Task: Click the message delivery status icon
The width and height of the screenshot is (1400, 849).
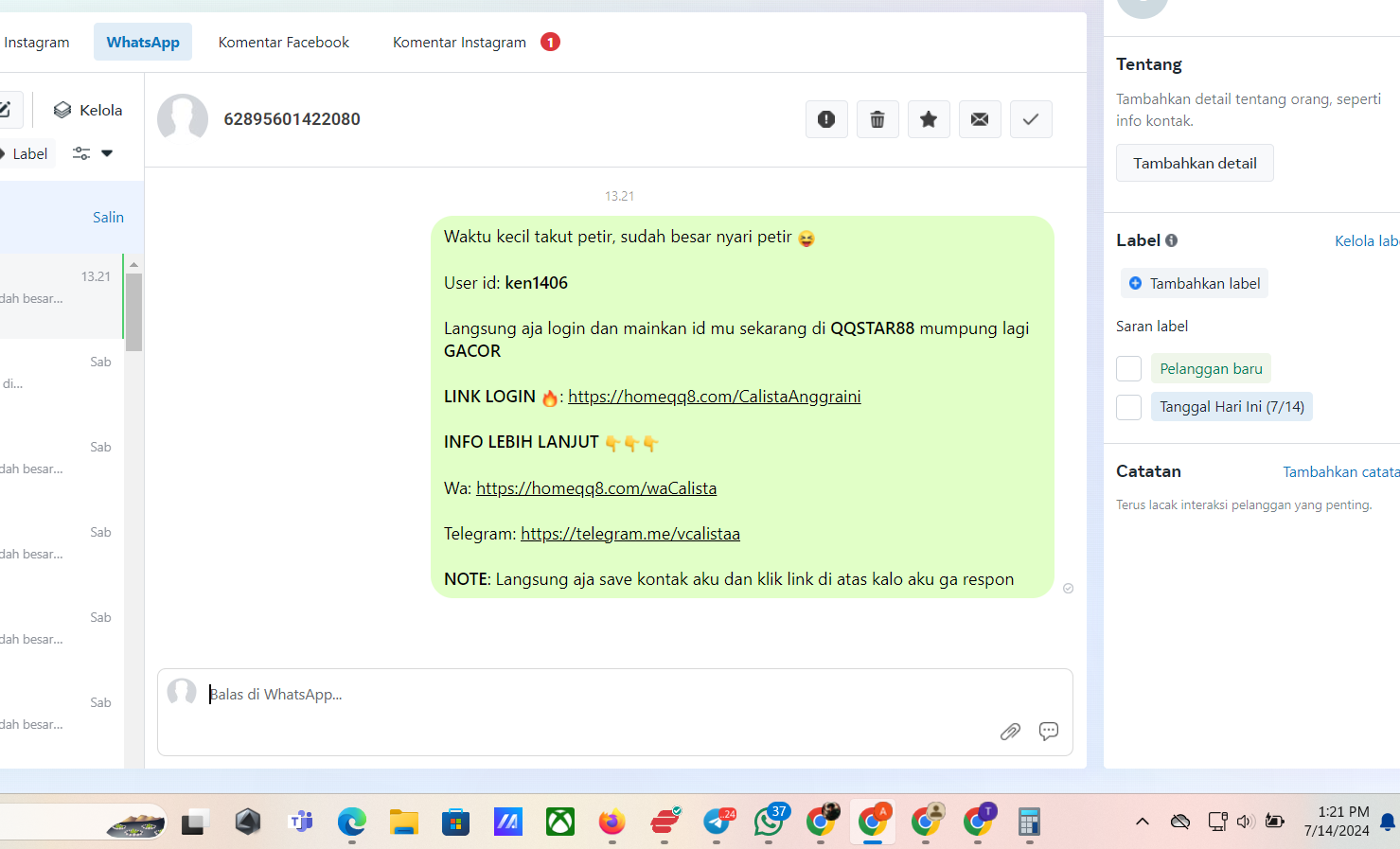Action: 1069,589
